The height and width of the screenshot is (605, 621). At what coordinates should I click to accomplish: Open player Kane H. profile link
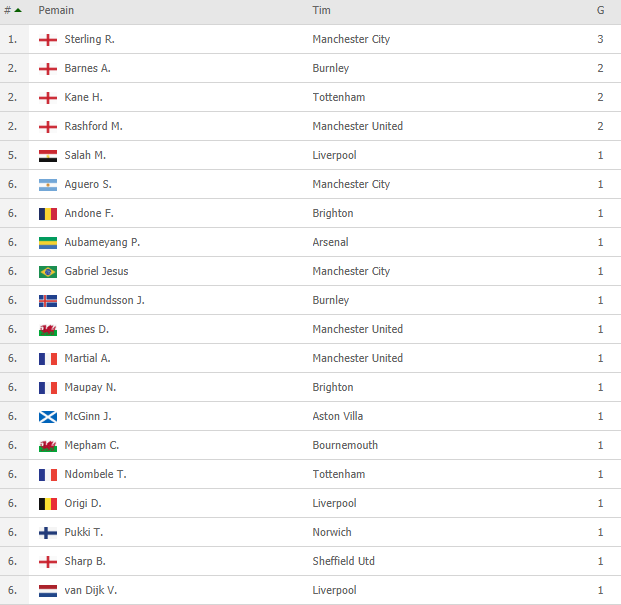(83, 97)
